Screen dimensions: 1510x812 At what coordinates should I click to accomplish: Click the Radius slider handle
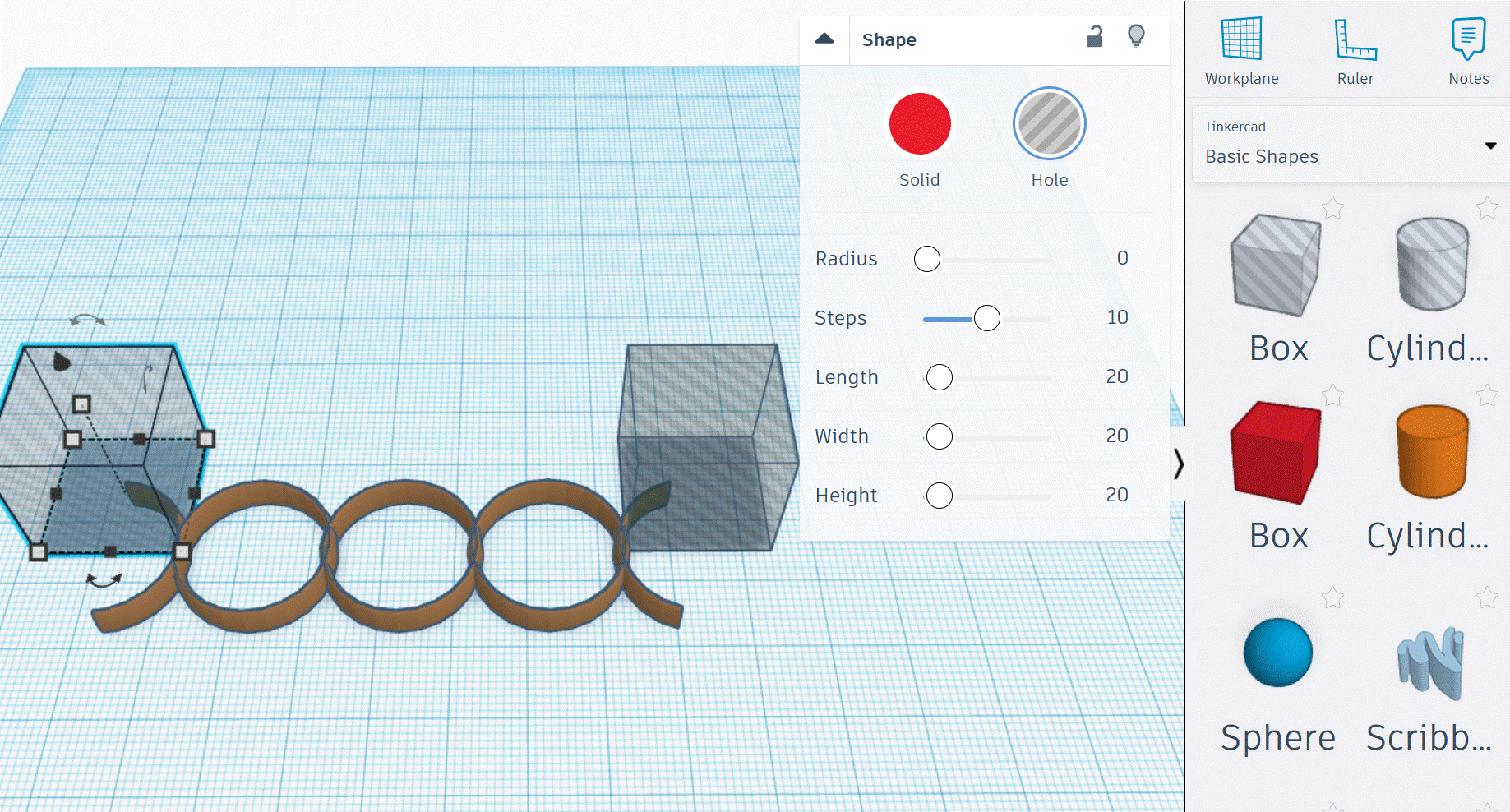(927, 259)
